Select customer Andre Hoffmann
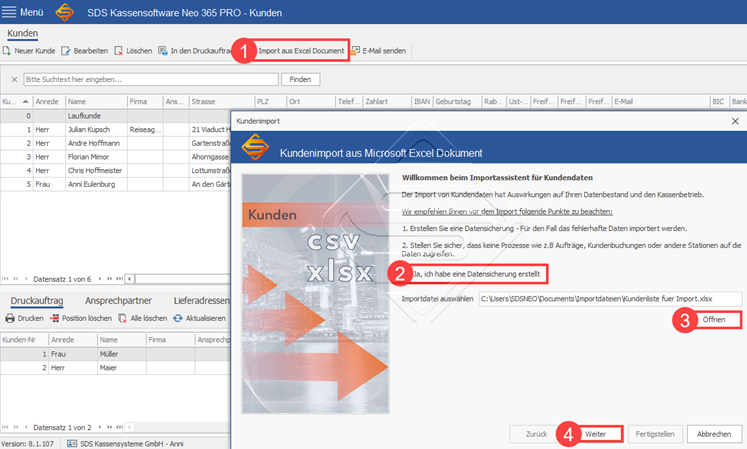The image size is (747, 449). coord(115,143)
